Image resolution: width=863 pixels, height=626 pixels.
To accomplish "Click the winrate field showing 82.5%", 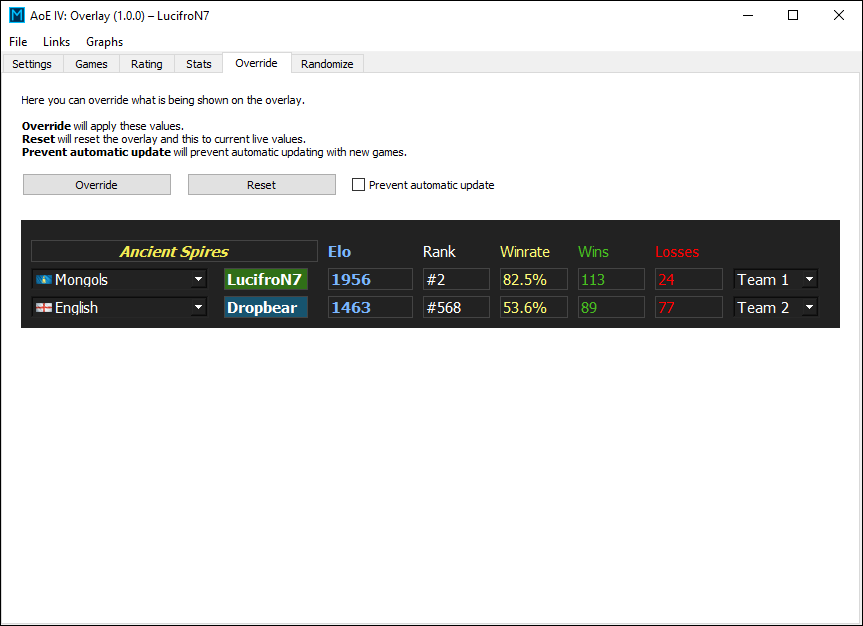I will click(534, 280).
